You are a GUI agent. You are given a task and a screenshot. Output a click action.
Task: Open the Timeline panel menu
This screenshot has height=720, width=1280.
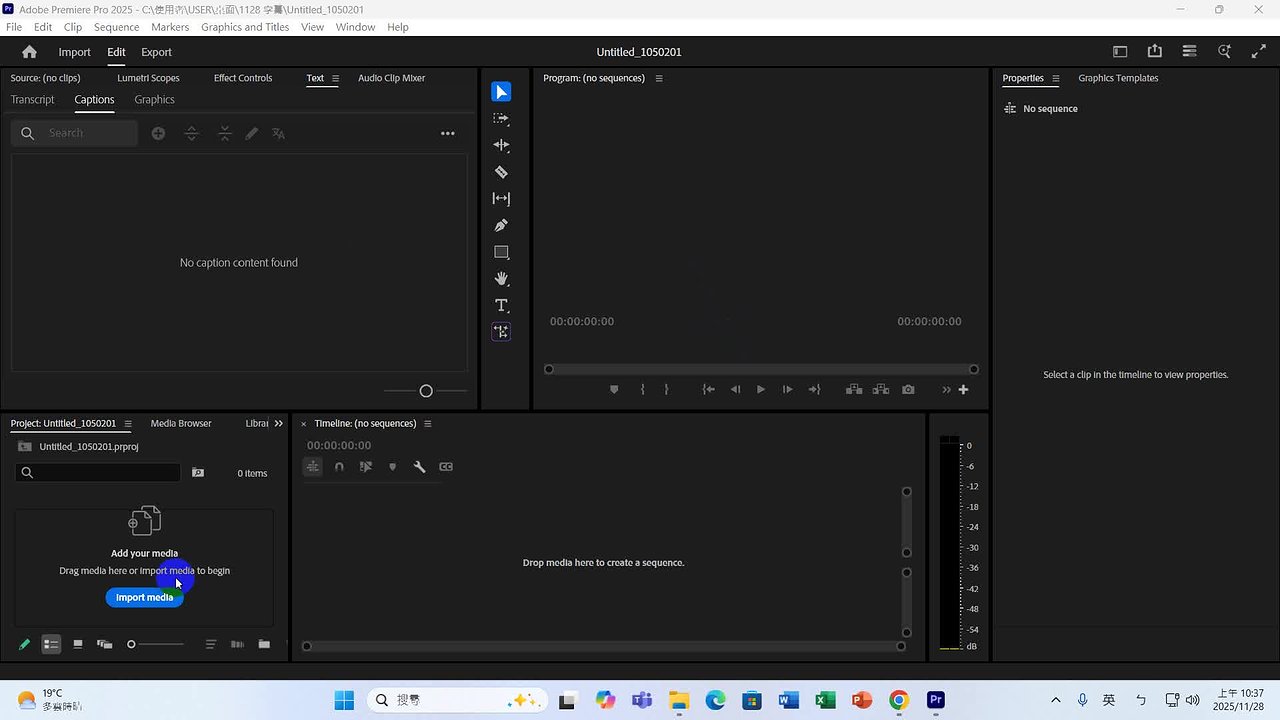(428, 423)
